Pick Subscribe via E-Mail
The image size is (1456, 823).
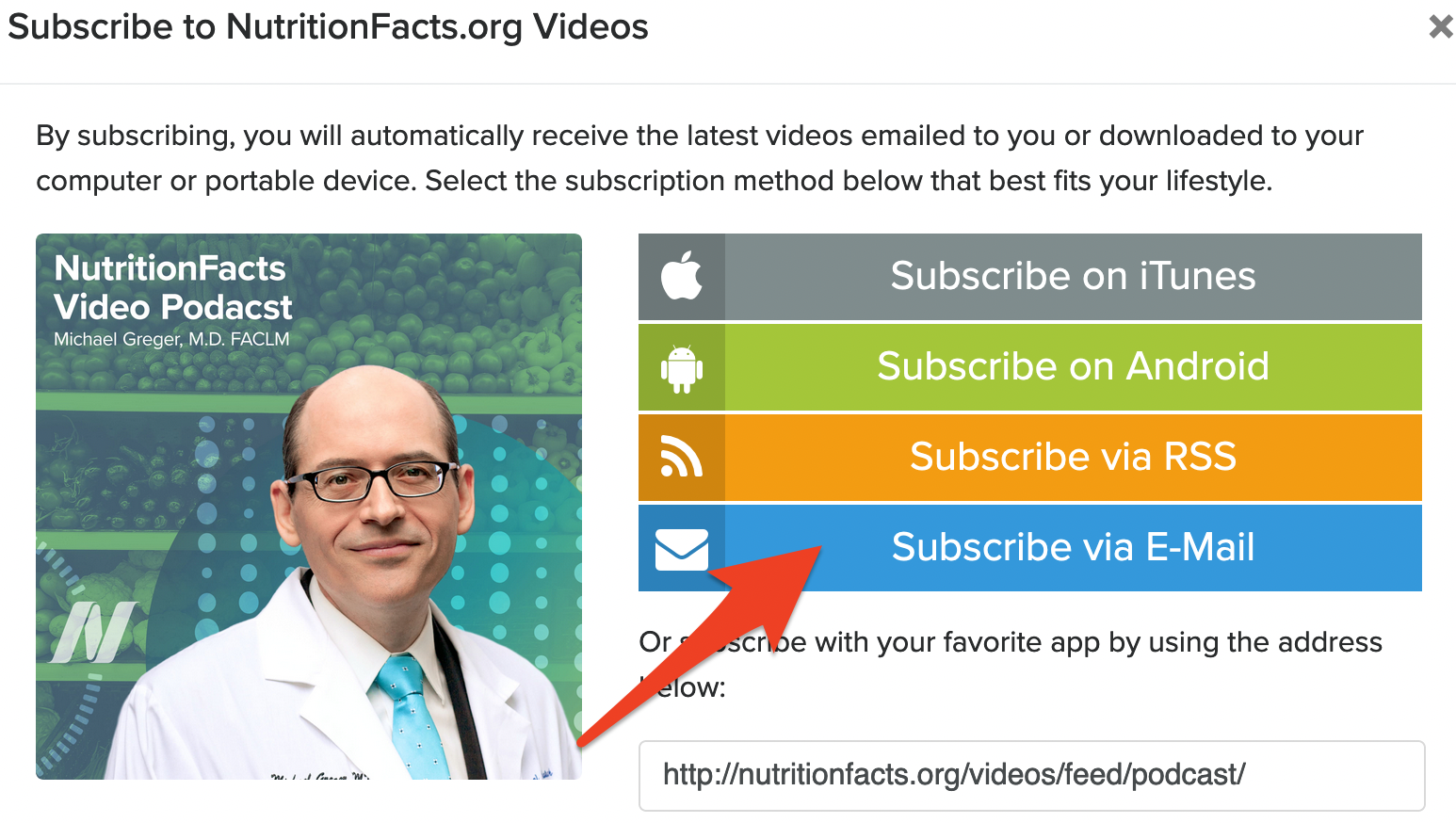(x=1030, y=548)
